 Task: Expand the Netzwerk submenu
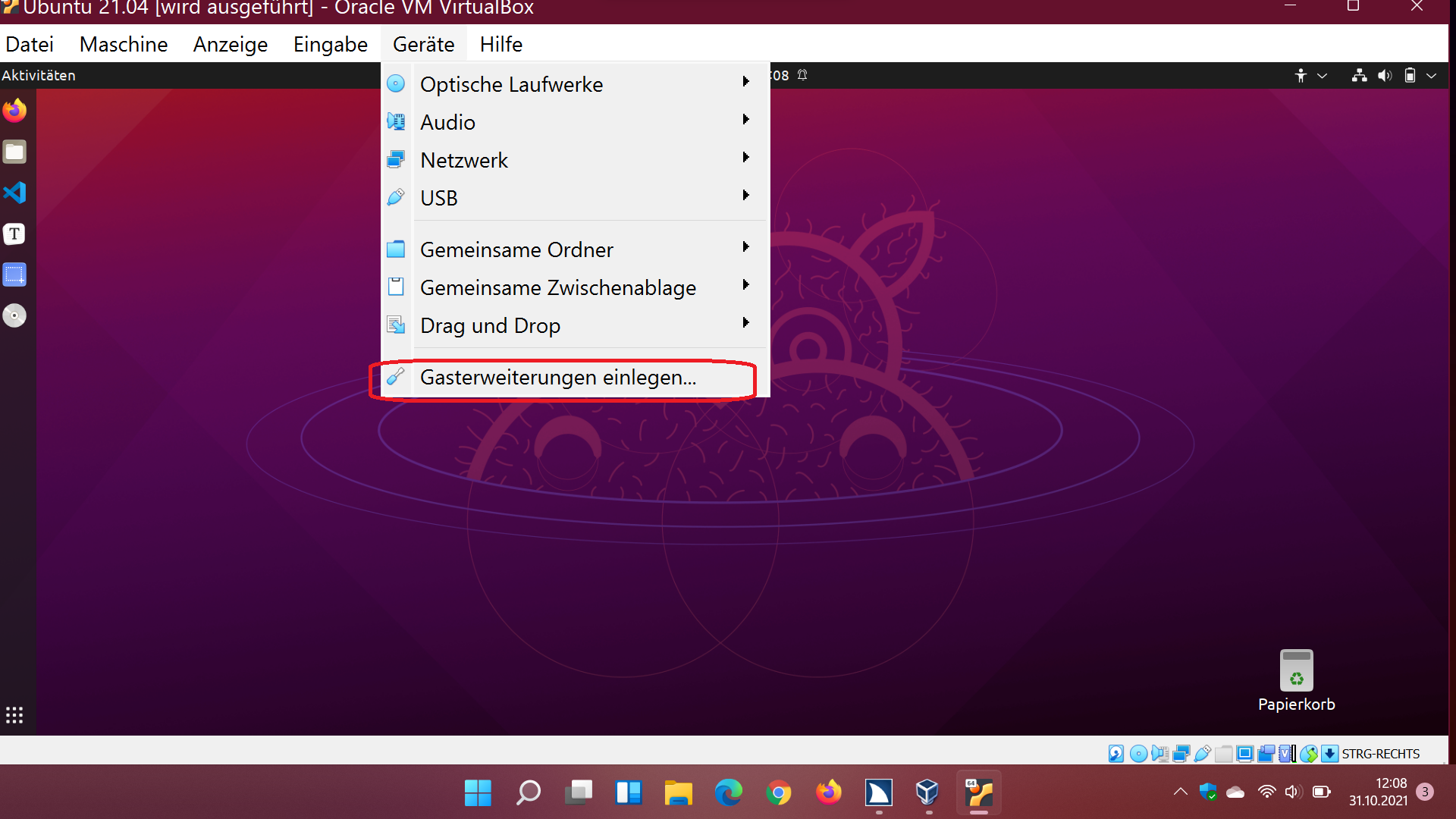pos(576,160)
